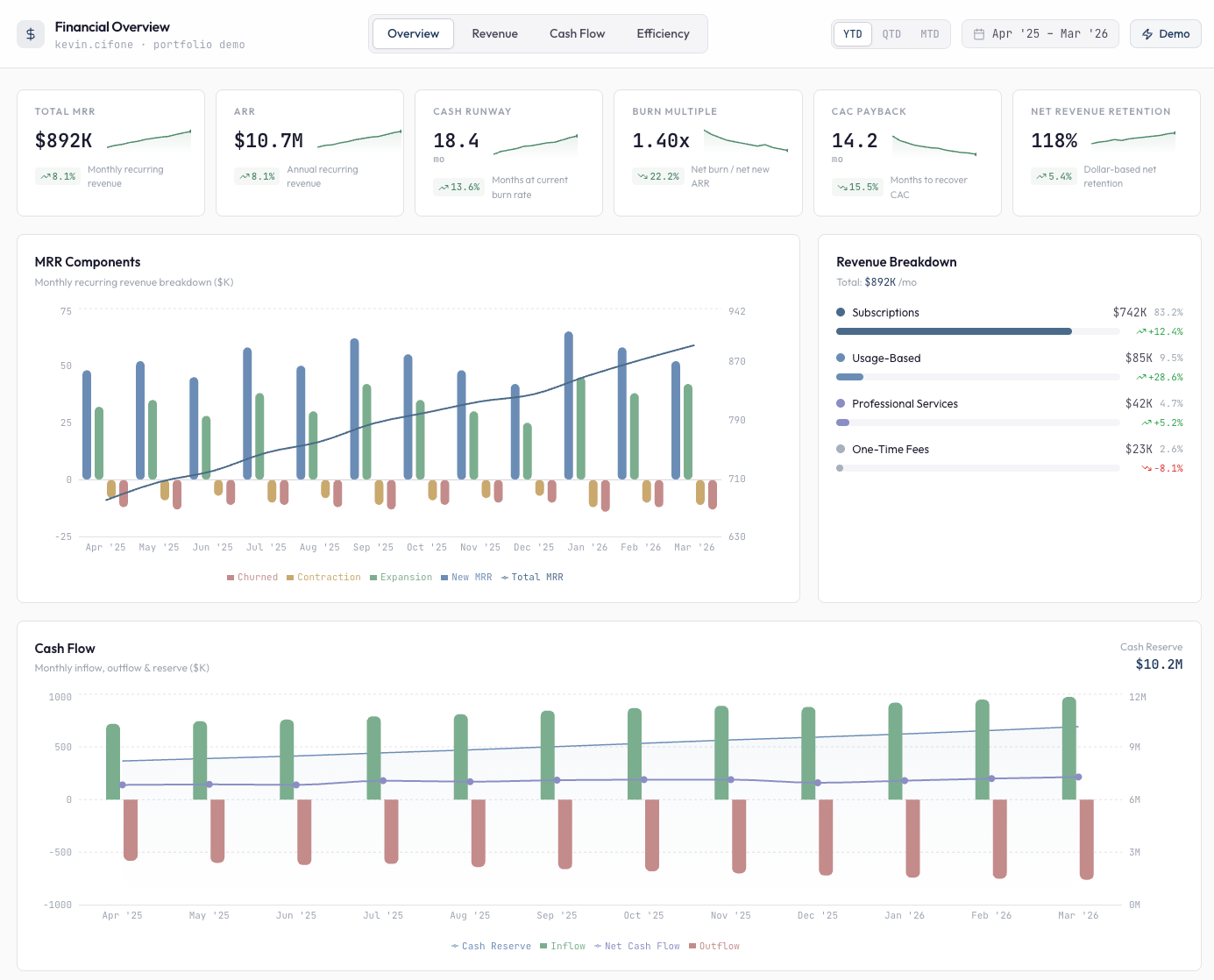
Task: Click the Net Revenue Retention sparkline
Action: pos(1132,138)
